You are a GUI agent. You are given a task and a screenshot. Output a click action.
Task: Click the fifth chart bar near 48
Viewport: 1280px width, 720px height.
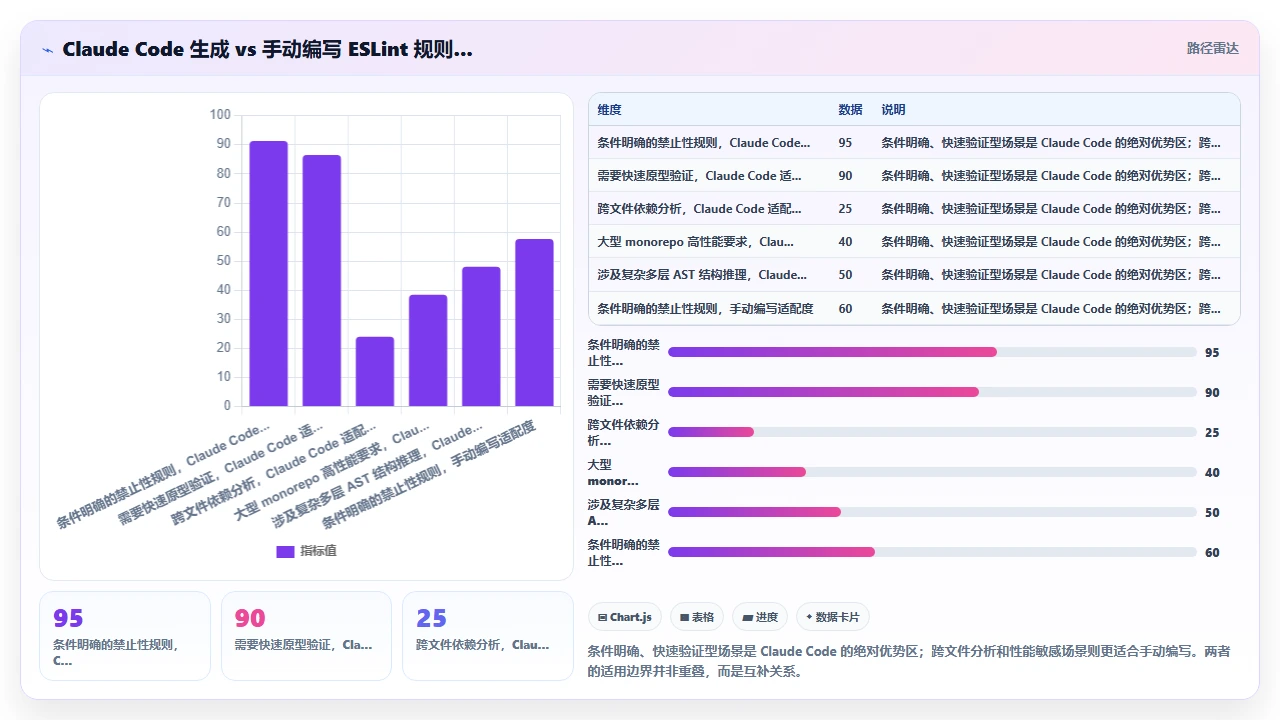click(481, 336)
